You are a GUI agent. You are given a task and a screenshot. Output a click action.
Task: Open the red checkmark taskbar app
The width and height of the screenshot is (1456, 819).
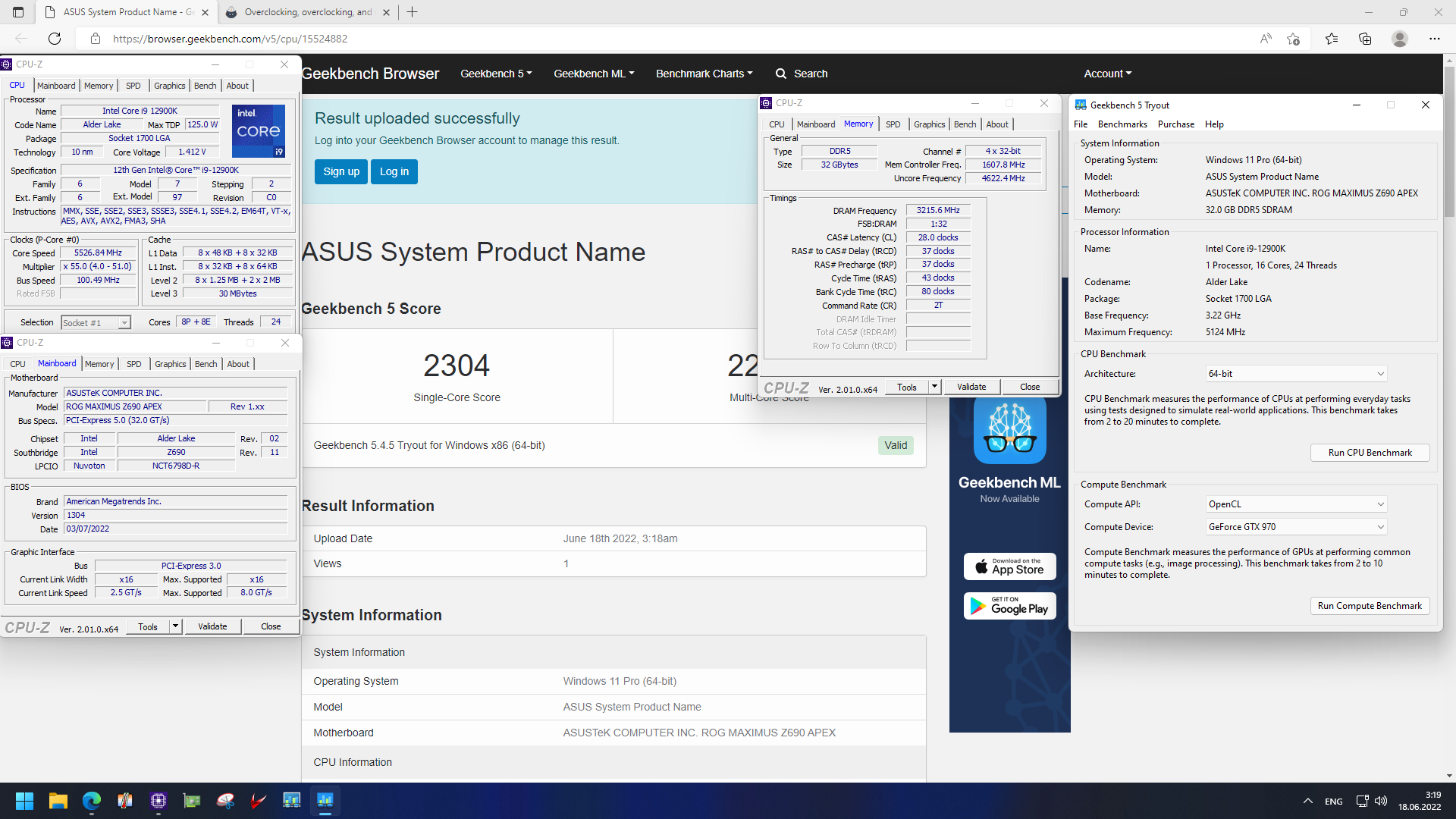259,801
